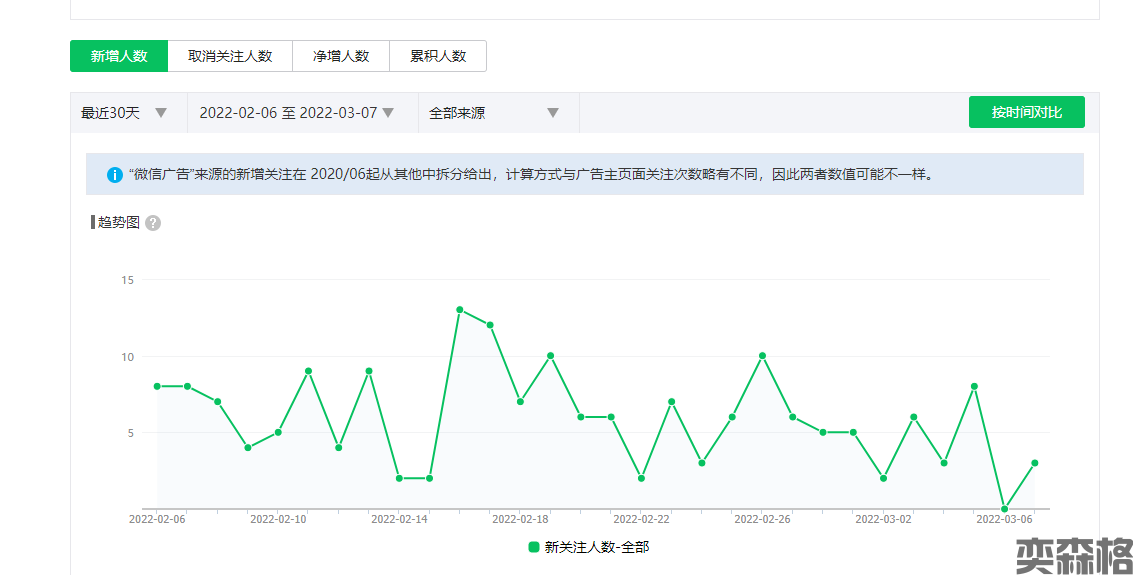Select the 净增人数 tab
The height and width of the screenshot is (575, 1133).
coord(341,56)
